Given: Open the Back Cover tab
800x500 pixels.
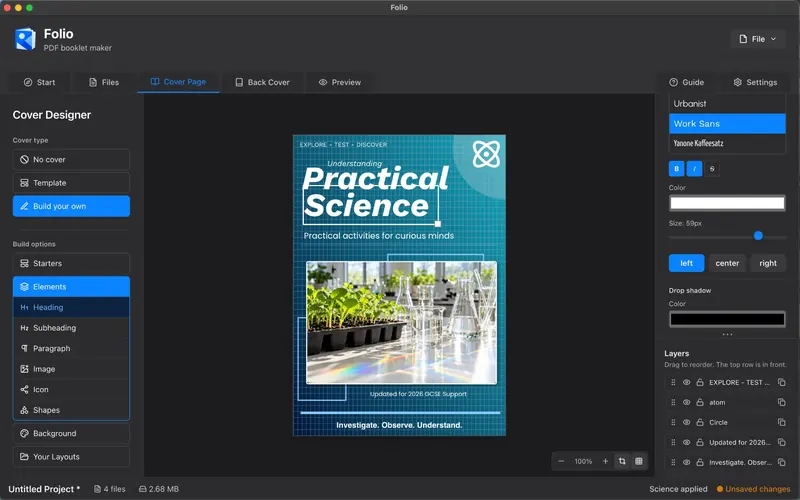Looking at the screenshot, I should 262,82.
